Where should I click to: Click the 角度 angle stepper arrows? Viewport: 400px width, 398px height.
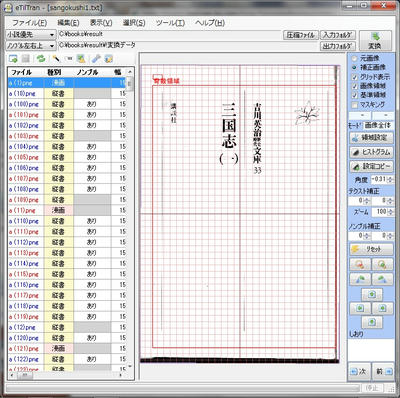click(x=390, y=179)
